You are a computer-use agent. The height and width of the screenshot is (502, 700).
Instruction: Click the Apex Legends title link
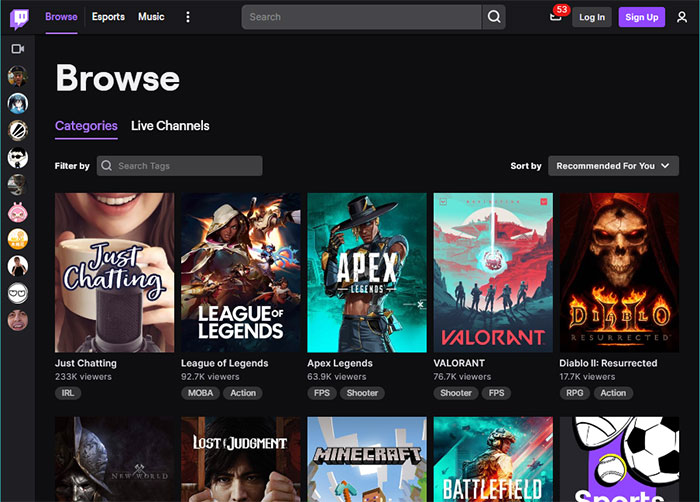[340, 363]
